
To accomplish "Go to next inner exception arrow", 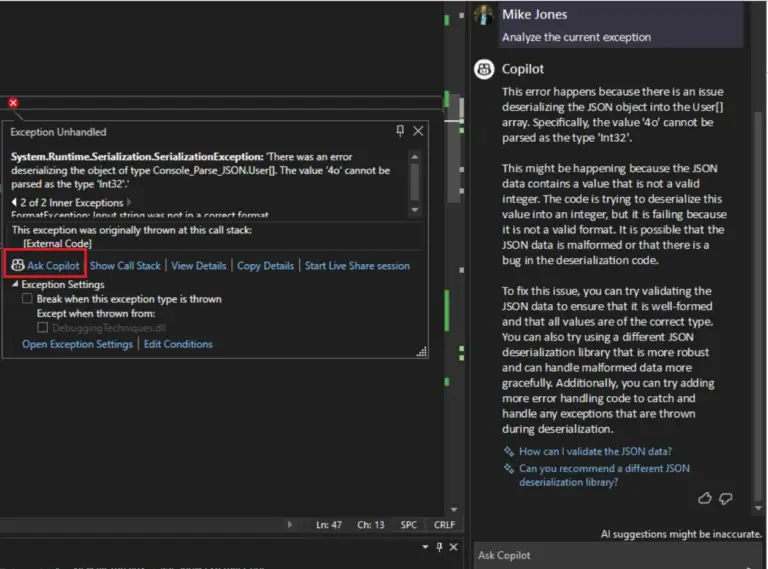I will point(129,202).
